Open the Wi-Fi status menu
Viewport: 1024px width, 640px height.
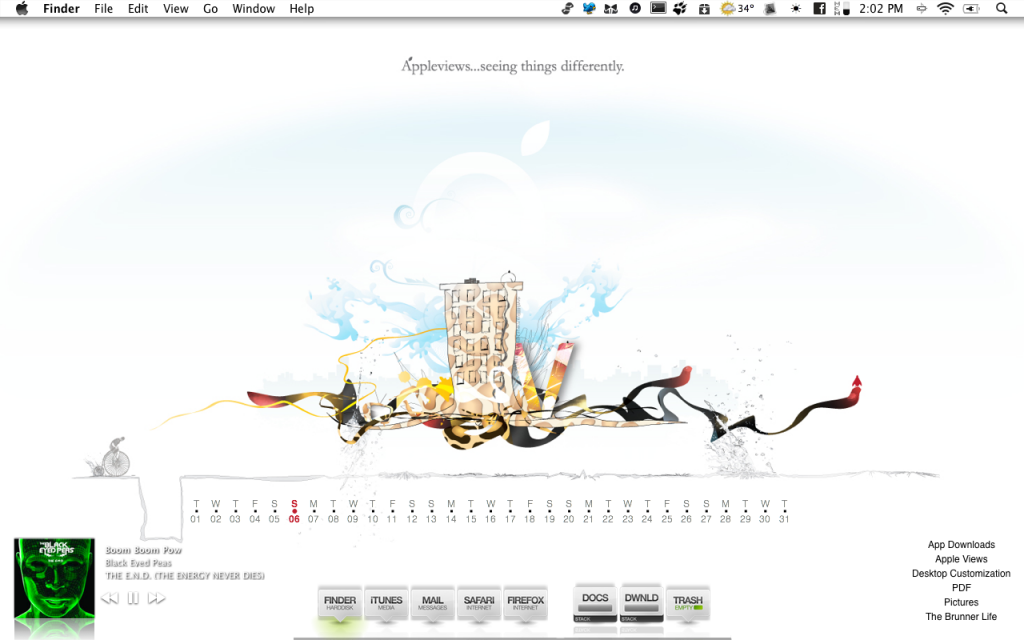945,8
